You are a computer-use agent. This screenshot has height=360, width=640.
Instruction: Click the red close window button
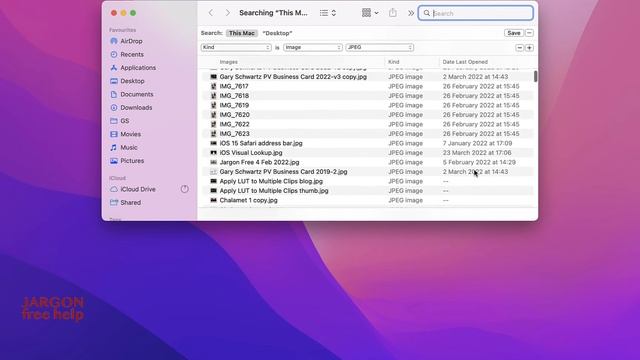point(114,13)
